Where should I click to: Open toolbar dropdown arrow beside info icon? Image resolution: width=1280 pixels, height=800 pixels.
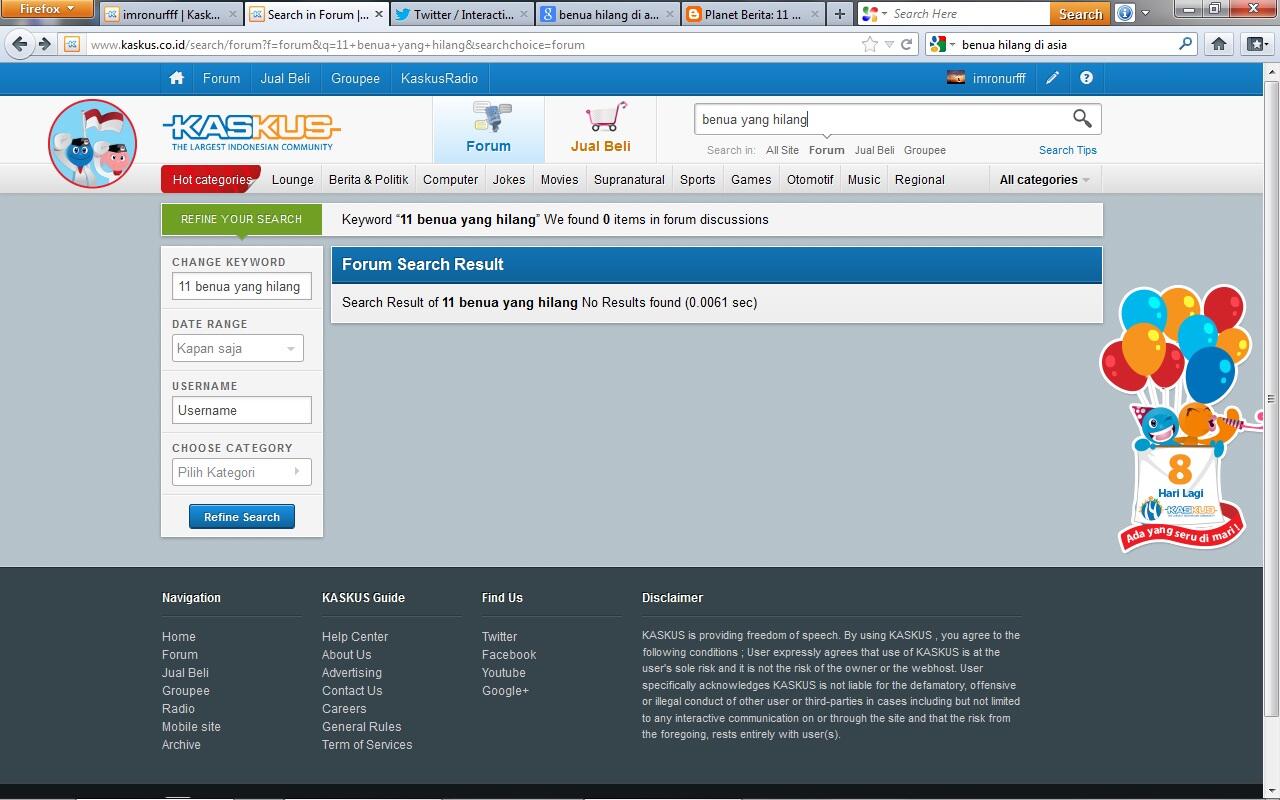[x=1146, y=14]
